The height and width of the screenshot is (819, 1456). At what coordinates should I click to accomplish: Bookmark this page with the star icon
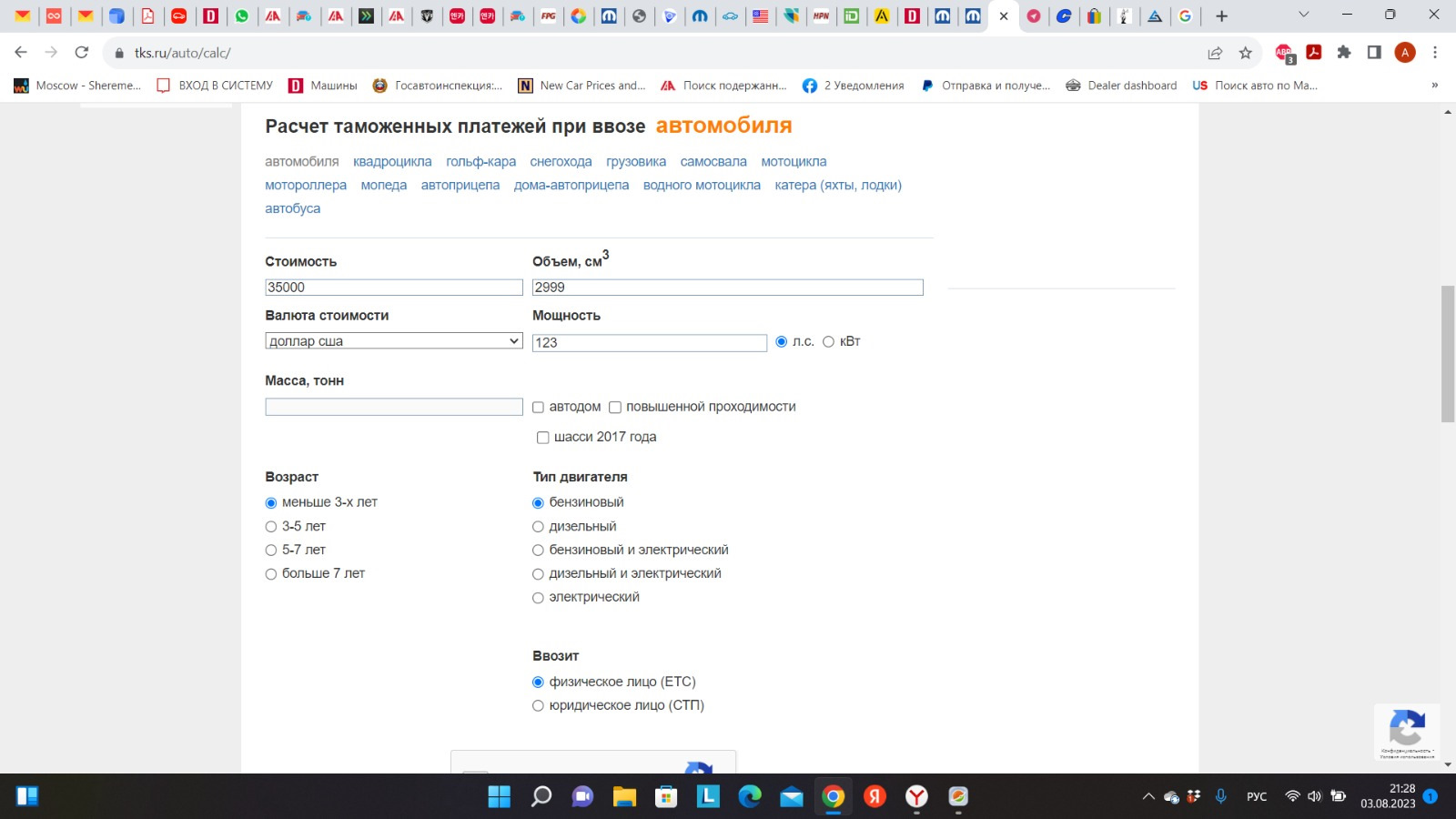click(x=1245, y=53)
